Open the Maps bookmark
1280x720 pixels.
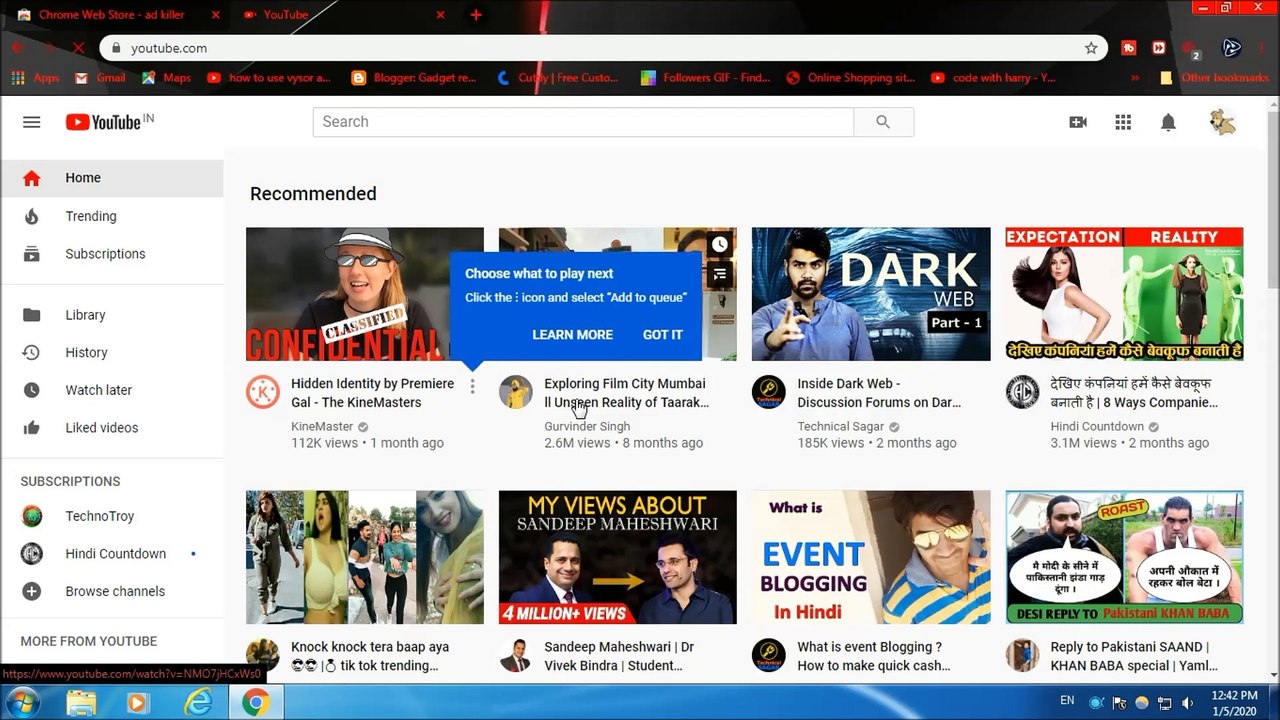[166, 77]
